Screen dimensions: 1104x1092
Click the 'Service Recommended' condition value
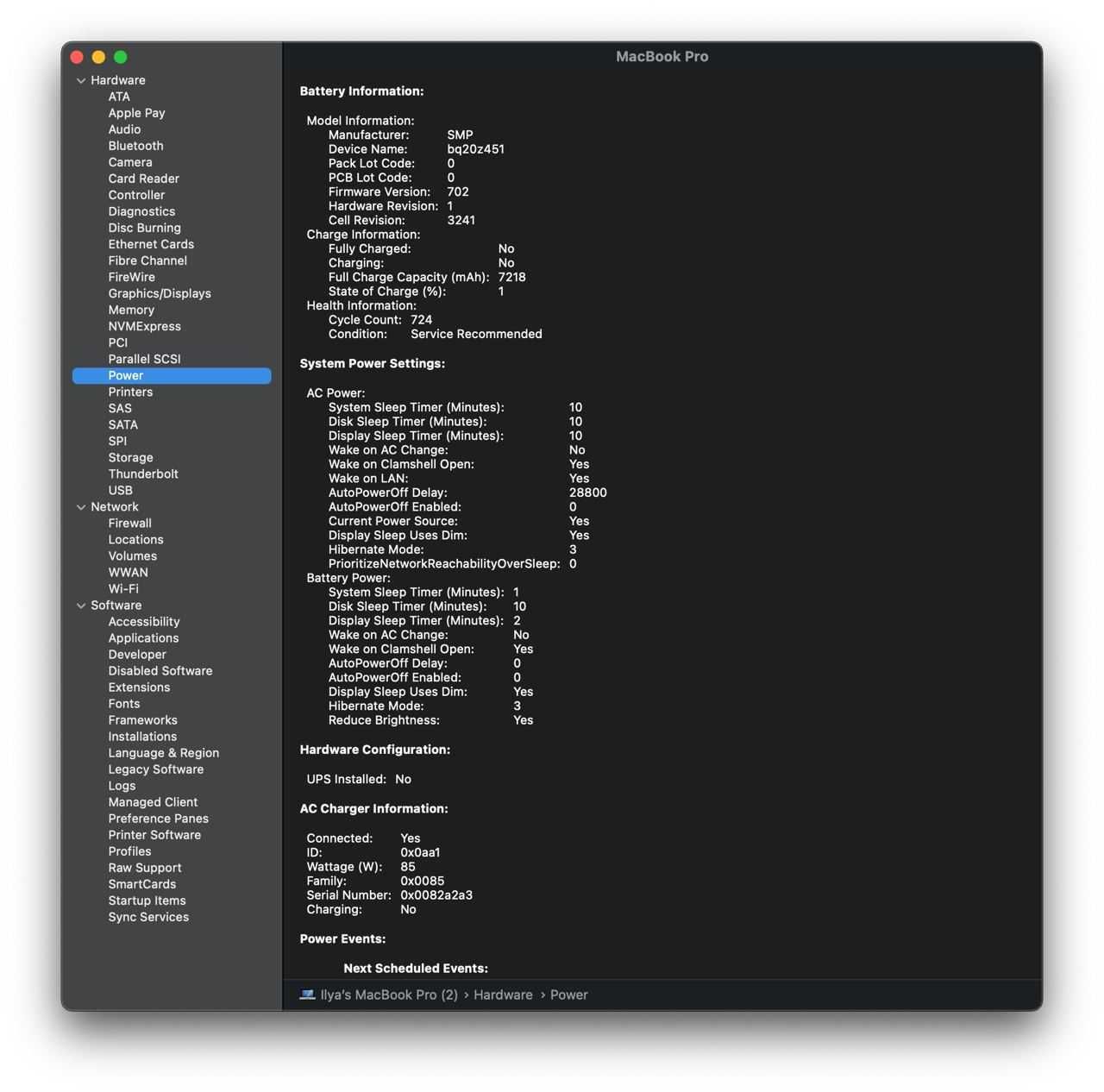[x=476, y=334]
